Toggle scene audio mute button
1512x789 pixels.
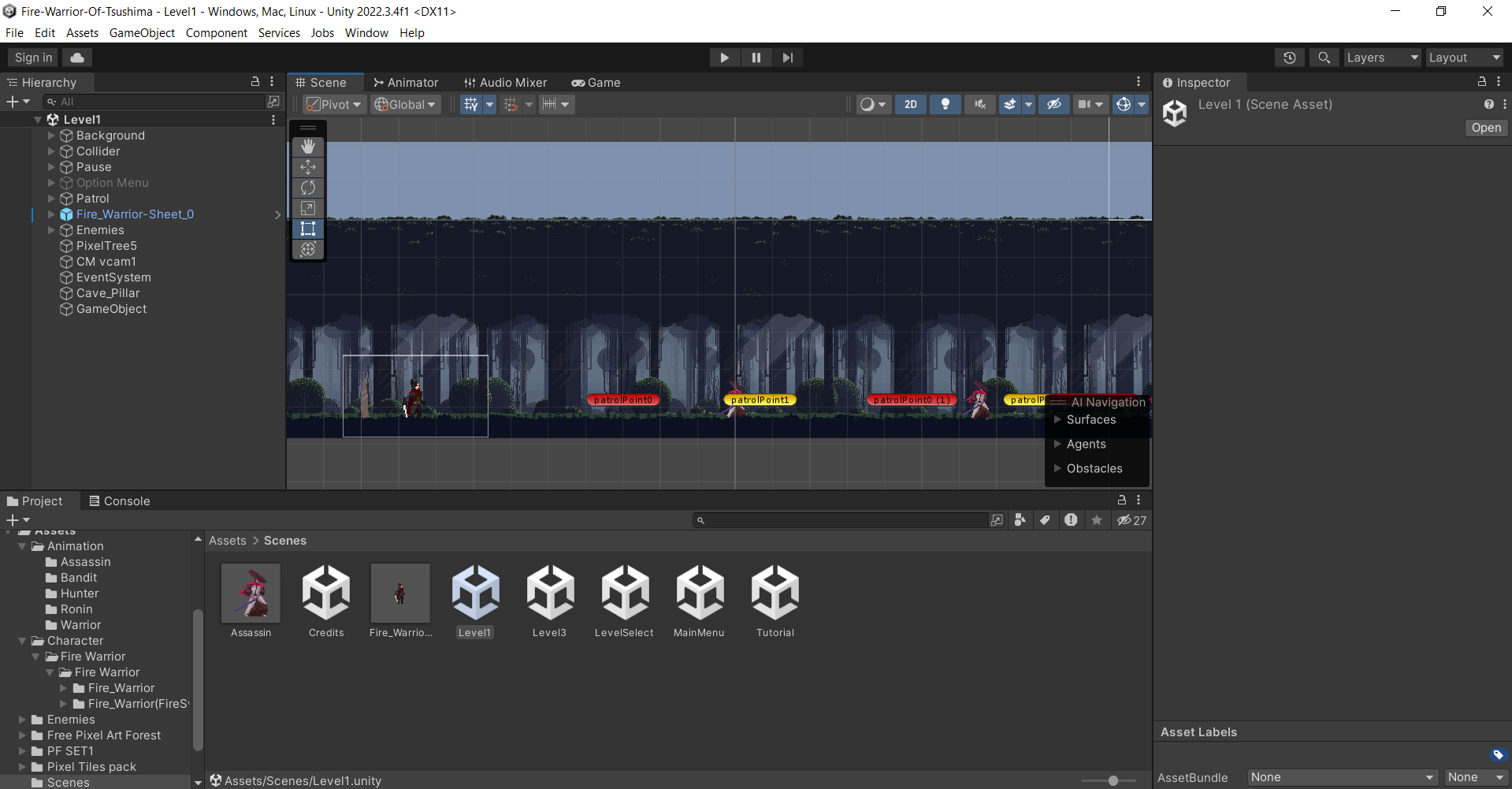[980, 105]
